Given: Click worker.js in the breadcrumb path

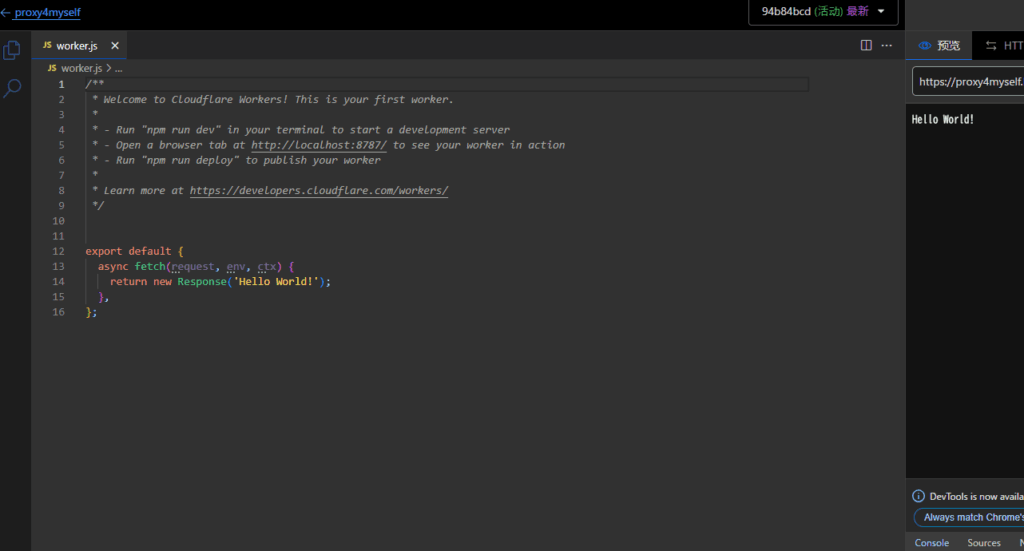Looking at the screenshot, I should coord(81,68).
